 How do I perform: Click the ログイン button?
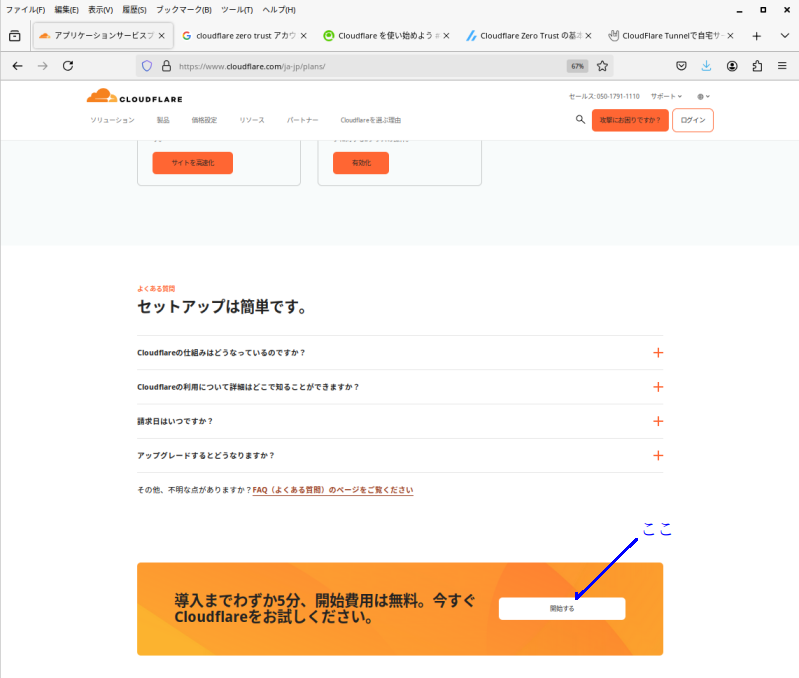[693, 120]
